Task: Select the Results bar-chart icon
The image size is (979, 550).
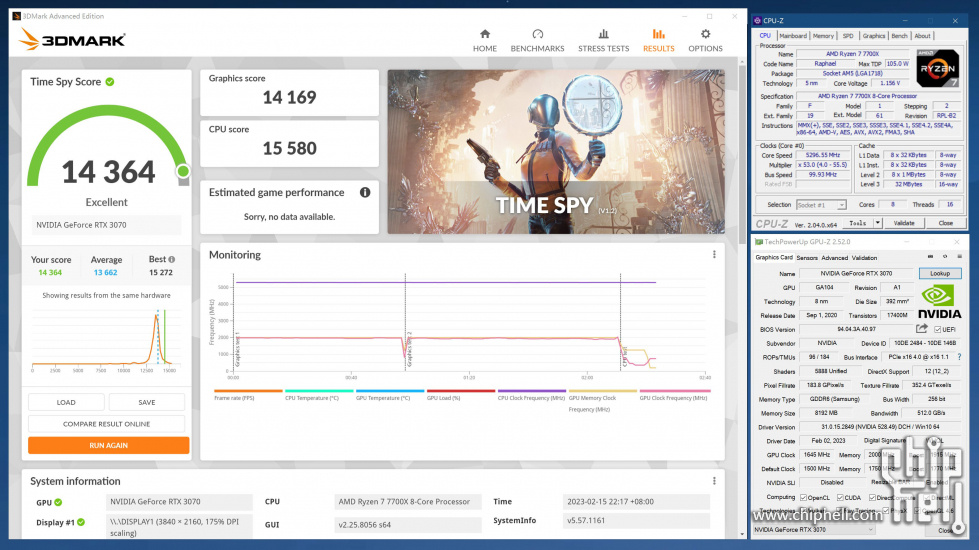Action: click(x=659, y=34)
